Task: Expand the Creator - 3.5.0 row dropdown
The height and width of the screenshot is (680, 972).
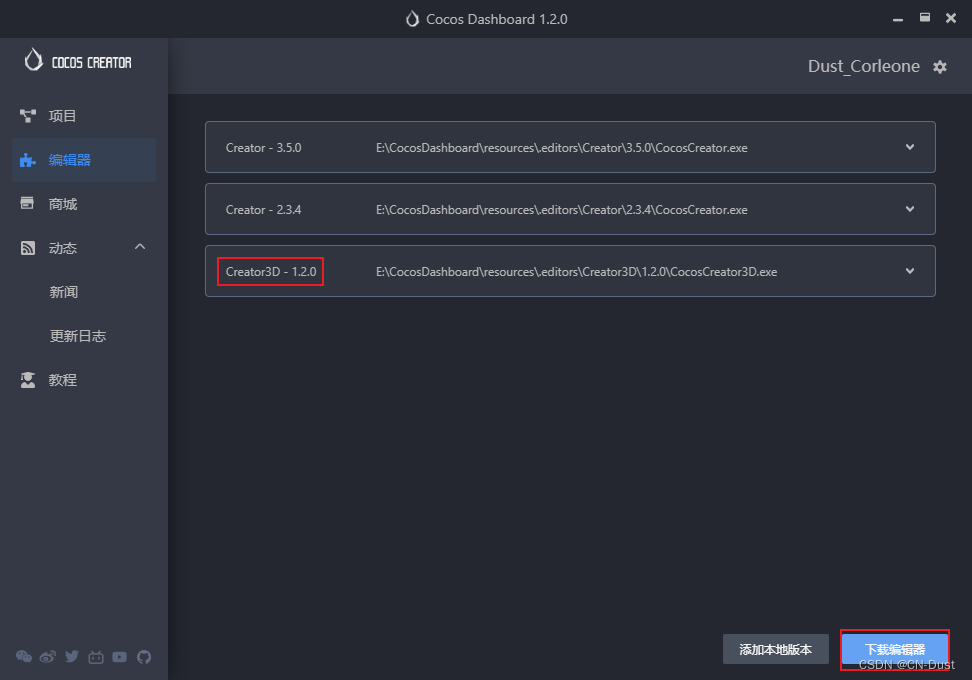Action: point(910,147)
